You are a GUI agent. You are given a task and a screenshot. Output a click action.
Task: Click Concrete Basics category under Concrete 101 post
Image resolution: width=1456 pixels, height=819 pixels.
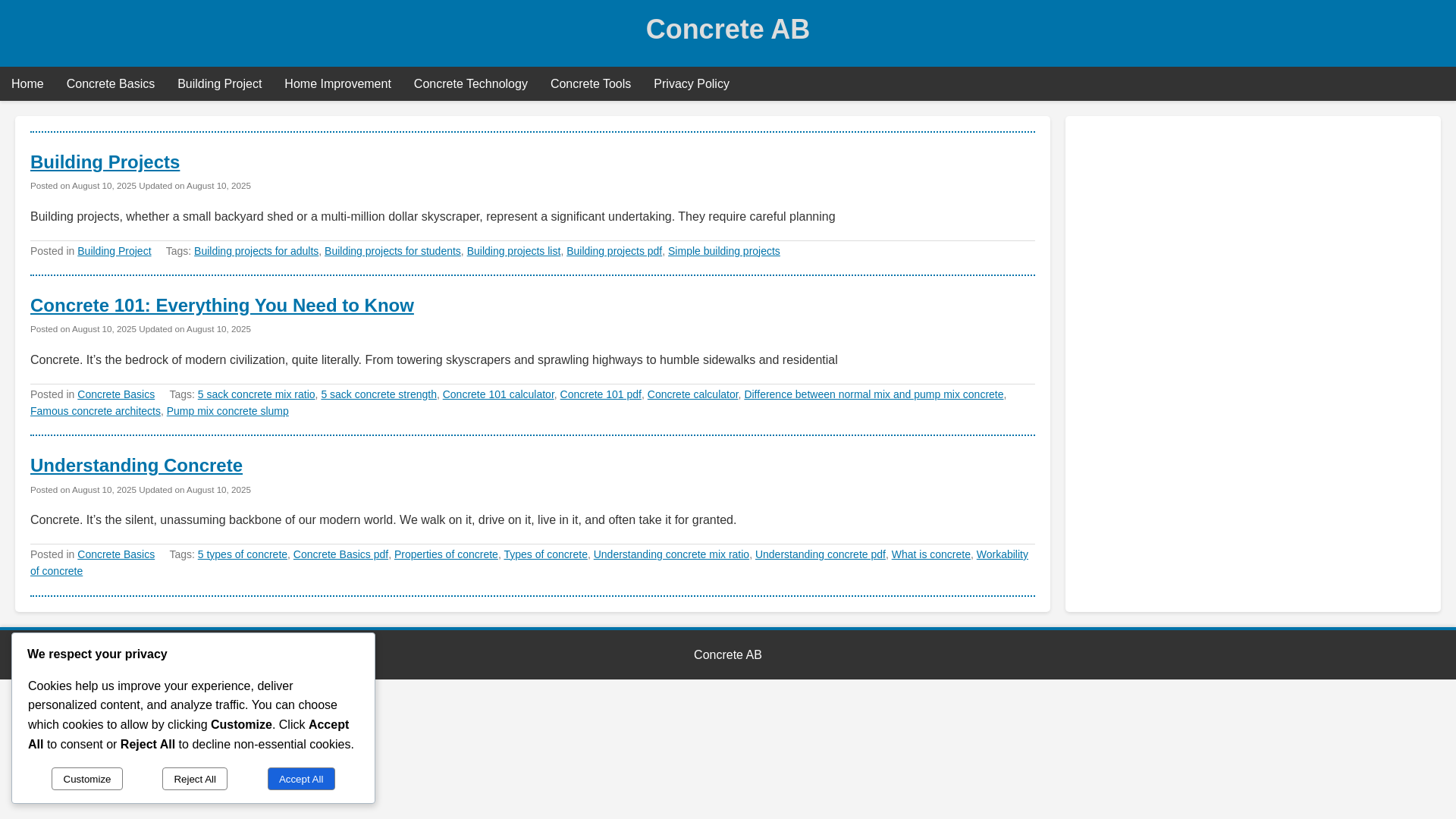116,394
